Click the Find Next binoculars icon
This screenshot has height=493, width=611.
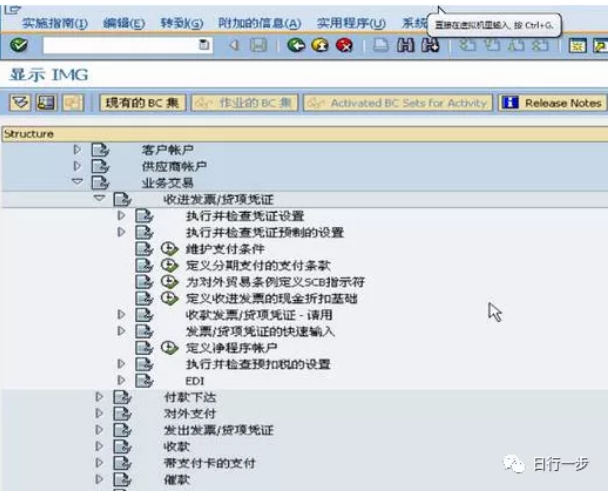point(430,46)
